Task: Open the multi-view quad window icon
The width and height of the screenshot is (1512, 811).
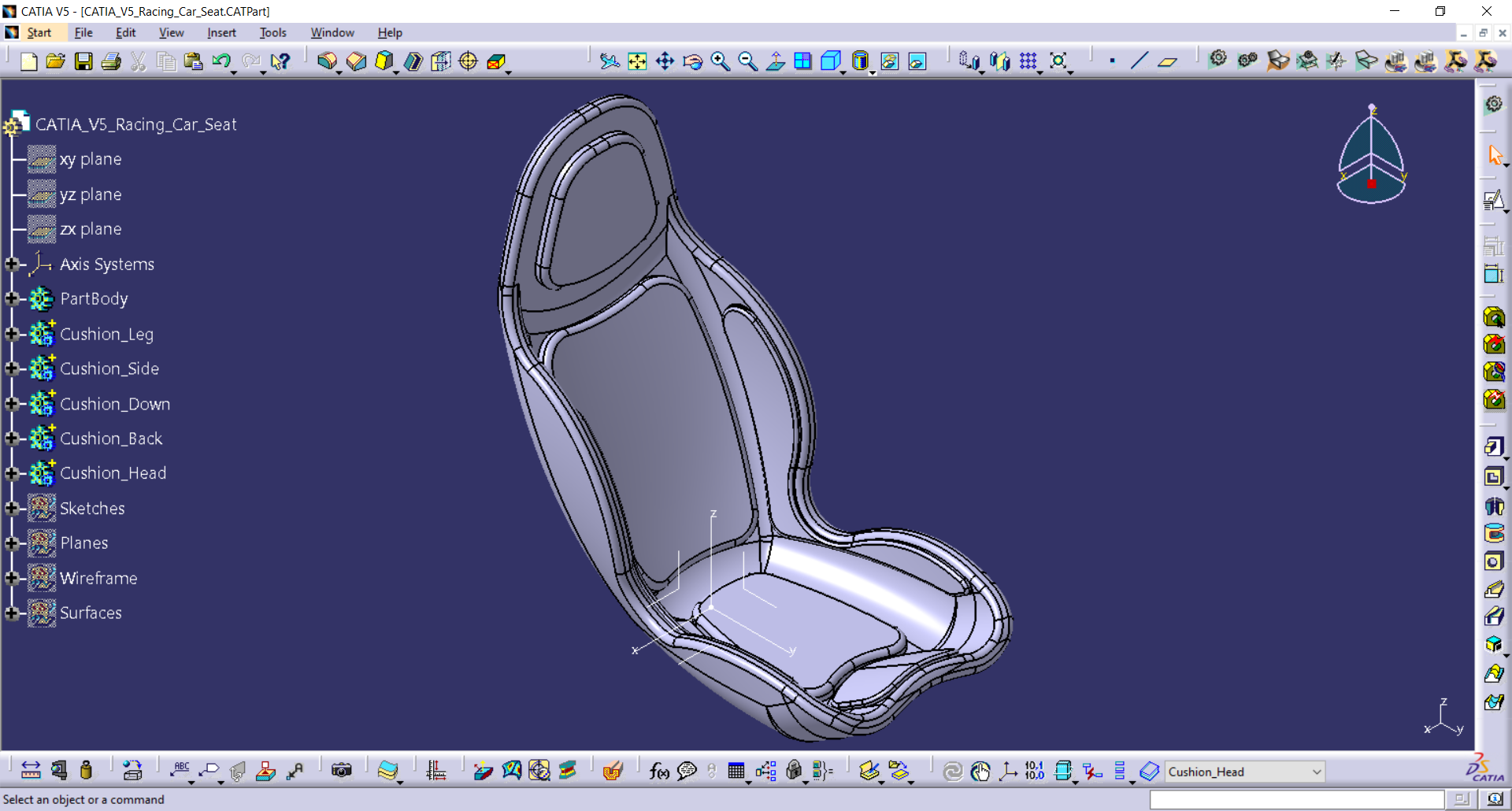Action: [803, 61]
